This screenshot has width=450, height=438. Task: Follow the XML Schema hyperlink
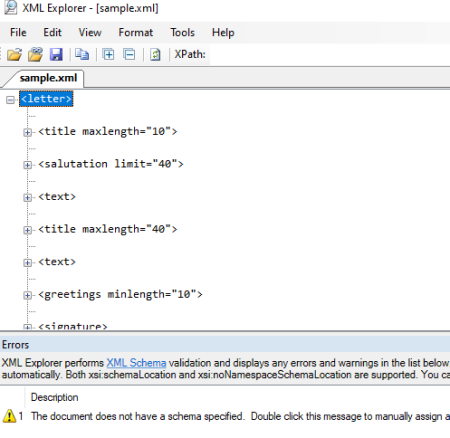coord(136,363)
